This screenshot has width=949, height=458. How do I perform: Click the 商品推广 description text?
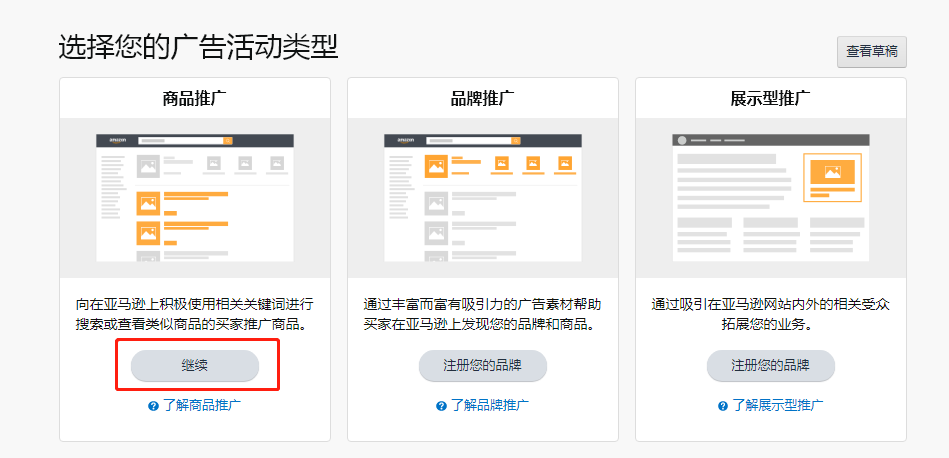coord(195,314)
